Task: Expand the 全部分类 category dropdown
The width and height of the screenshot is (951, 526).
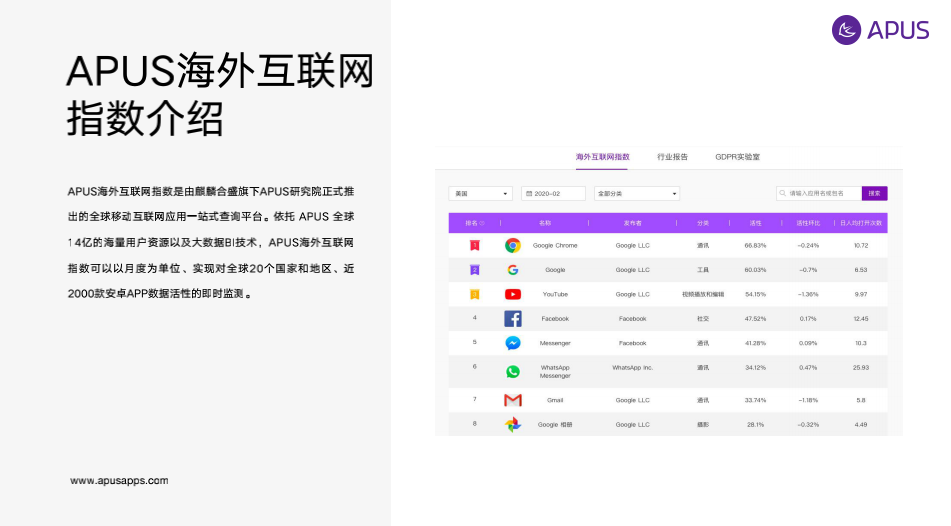Action: coord(637,194)
